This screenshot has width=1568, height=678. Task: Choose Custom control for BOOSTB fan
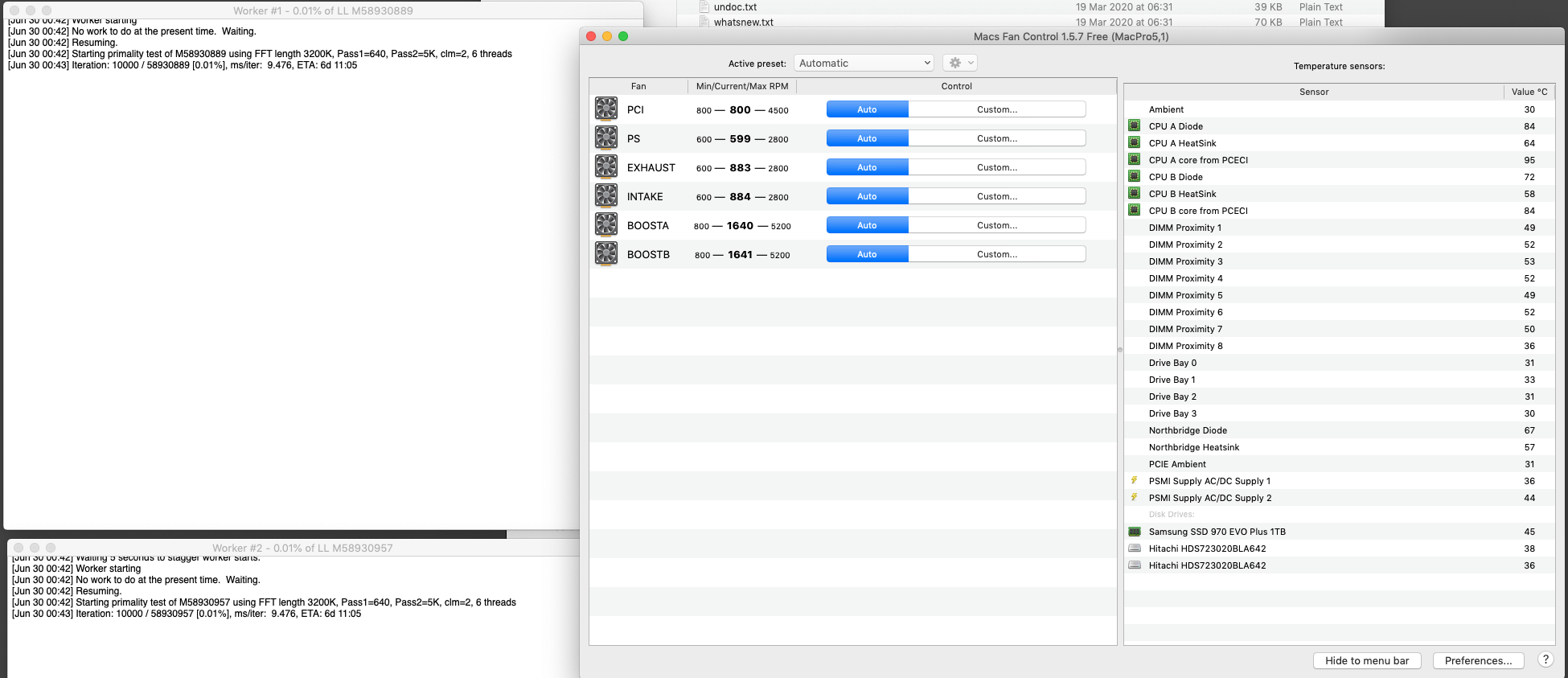click(x=997, y=254)
